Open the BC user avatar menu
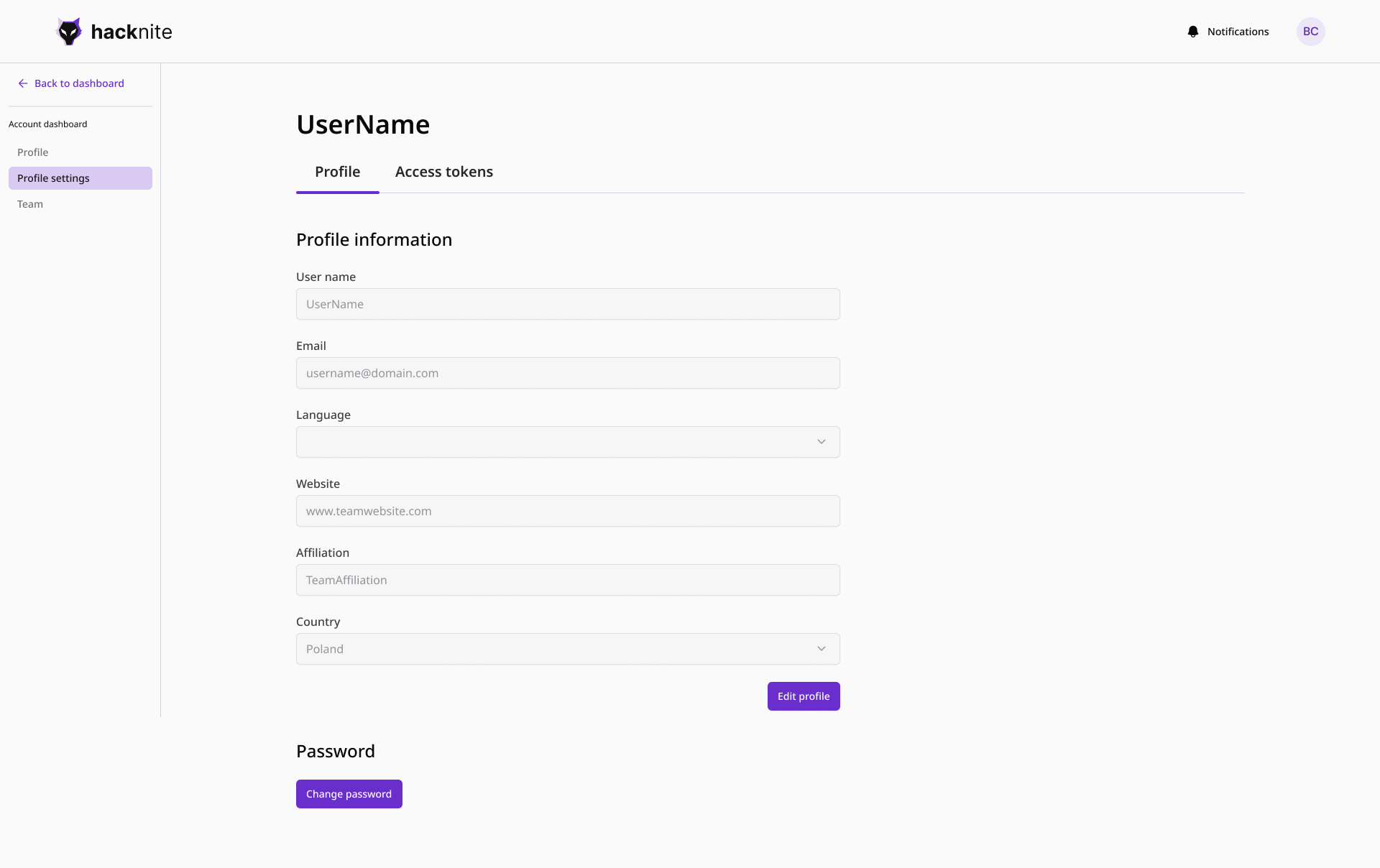 (x=1310, y=32)
